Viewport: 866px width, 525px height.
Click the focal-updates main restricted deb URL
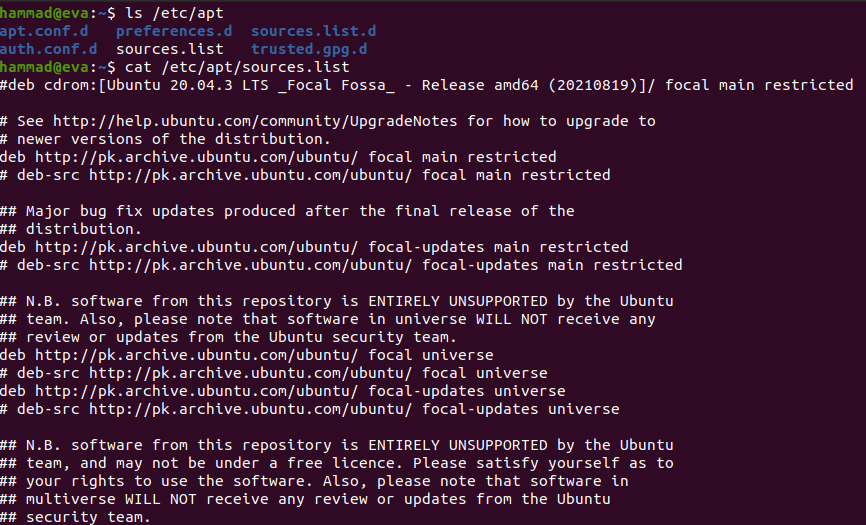(x=197, y=247)
